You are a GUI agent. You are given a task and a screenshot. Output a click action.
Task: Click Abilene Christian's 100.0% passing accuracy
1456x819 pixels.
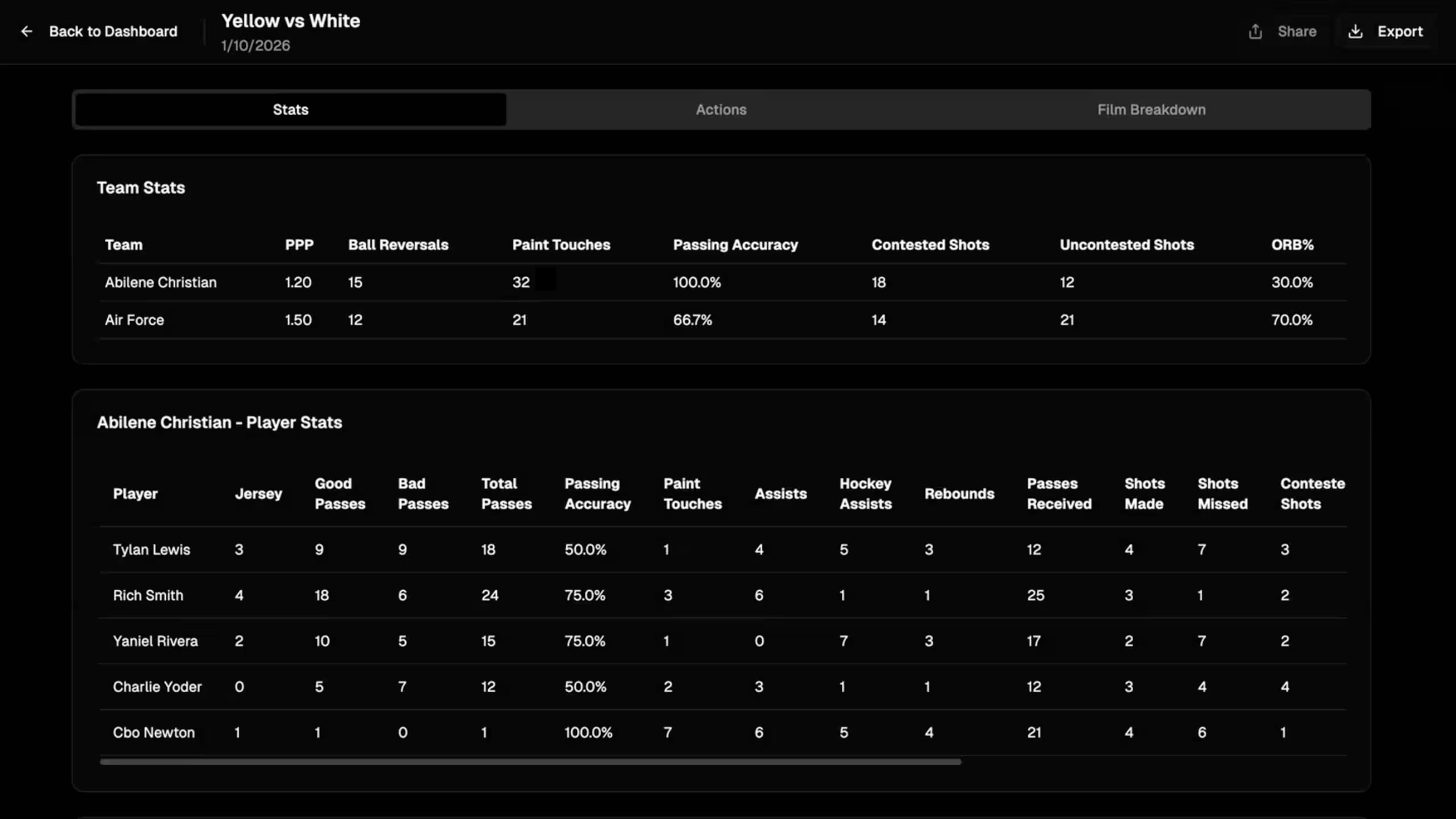coord(697,282)
